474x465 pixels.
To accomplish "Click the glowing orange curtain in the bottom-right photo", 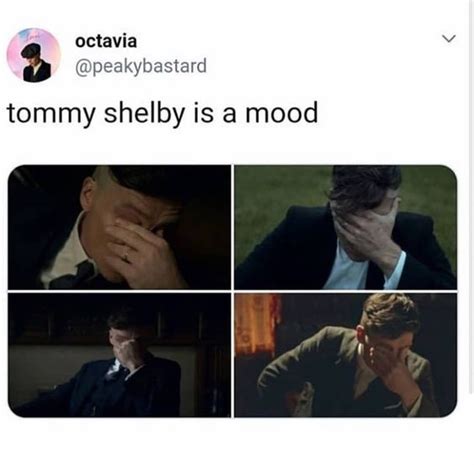I will pyautogui.click(x=257, y=323).
